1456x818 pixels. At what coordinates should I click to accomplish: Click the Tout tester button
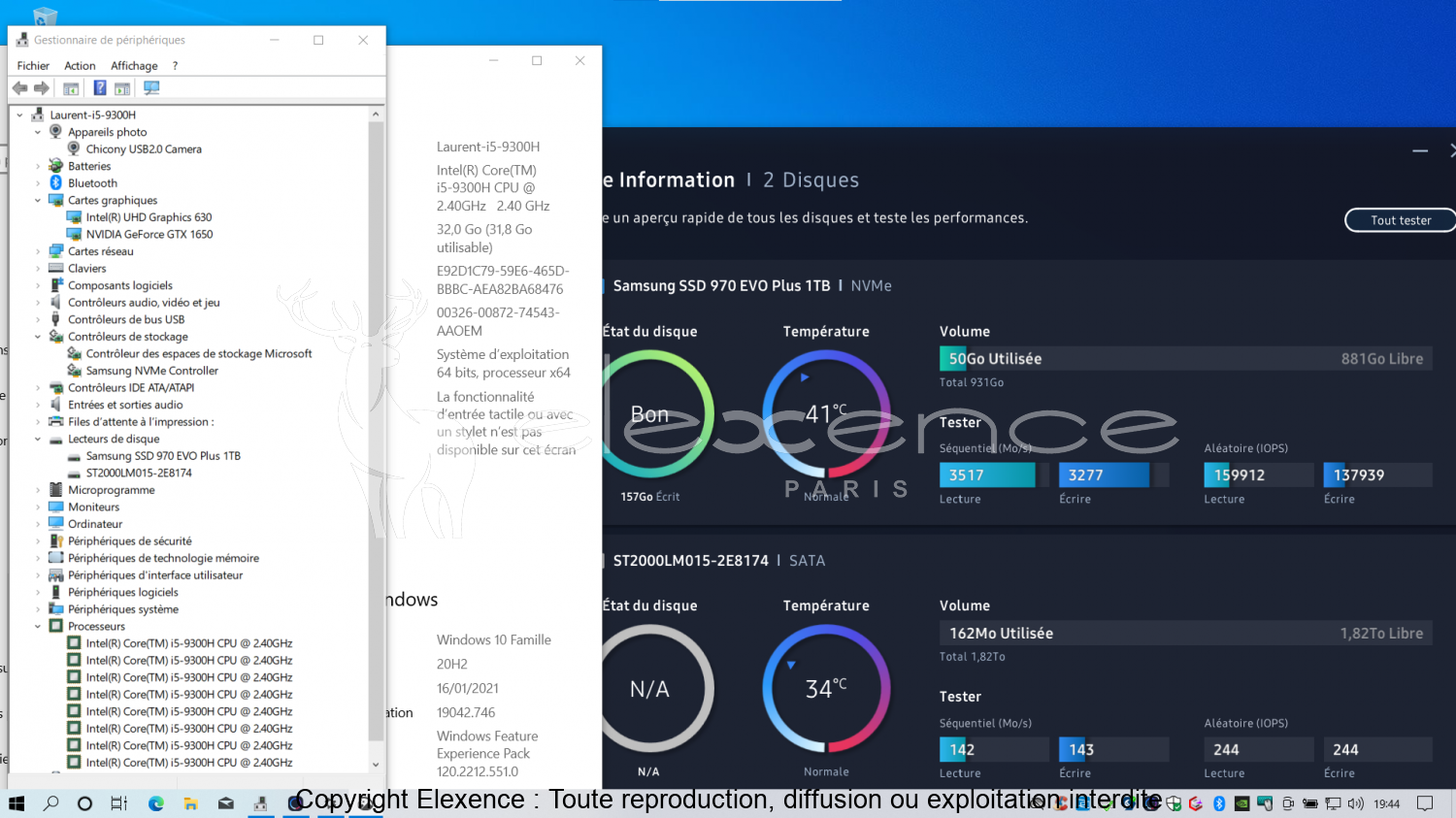tap(1401, 220)
